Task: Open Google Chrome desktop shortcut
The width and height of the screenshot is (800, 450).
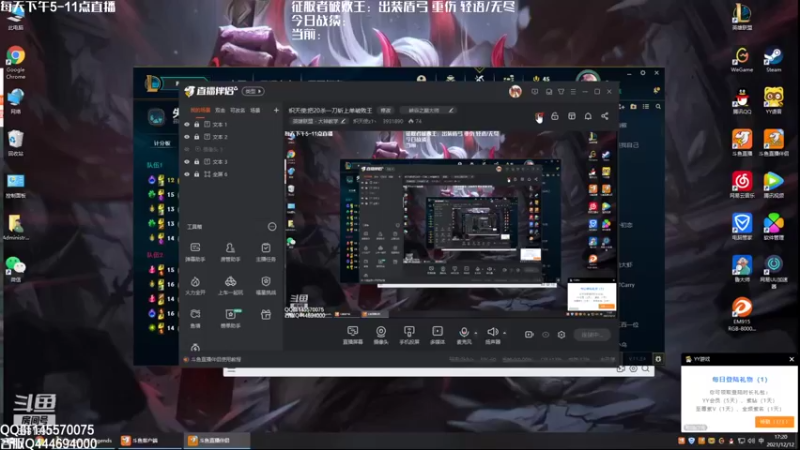Action: tap(16, 62)
